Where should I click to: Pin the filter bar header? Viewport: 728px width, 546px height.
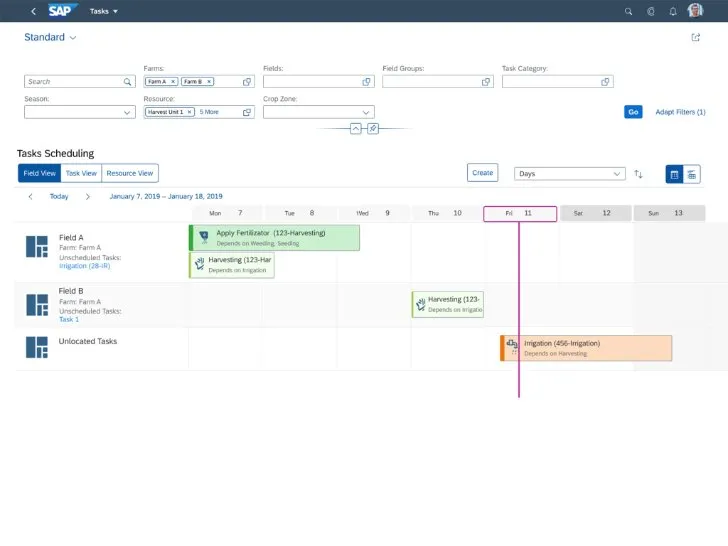(x=372, y=129)
